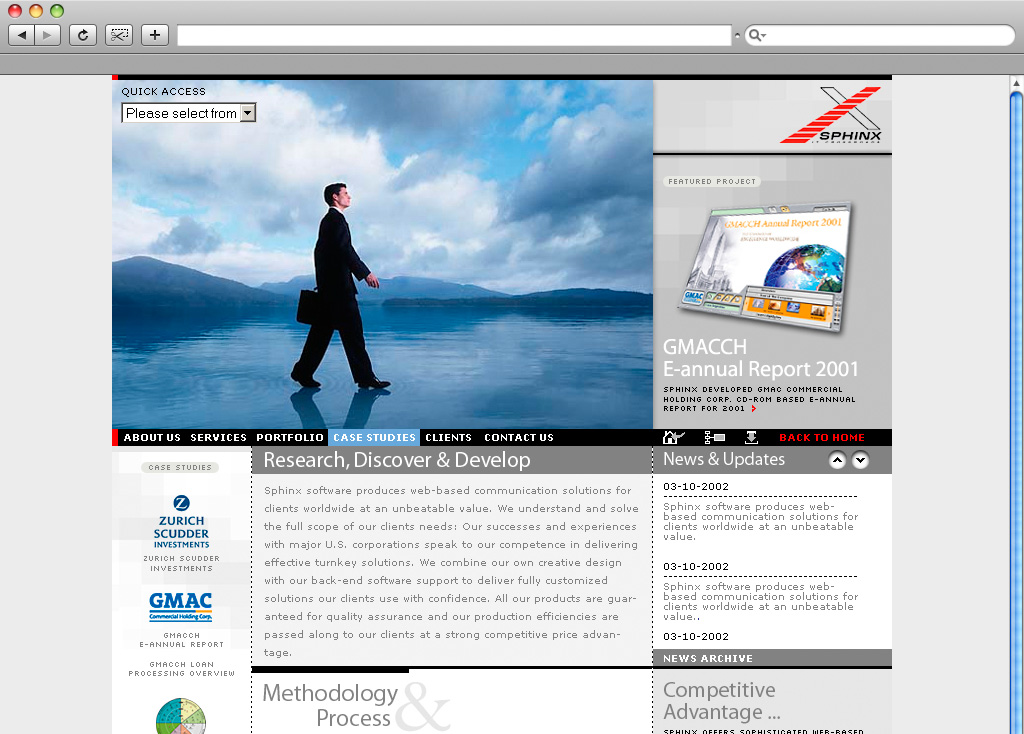Click the download arrow icon in the navigation bar
This screenshot has width=1024, height=734.
[752, 437]
